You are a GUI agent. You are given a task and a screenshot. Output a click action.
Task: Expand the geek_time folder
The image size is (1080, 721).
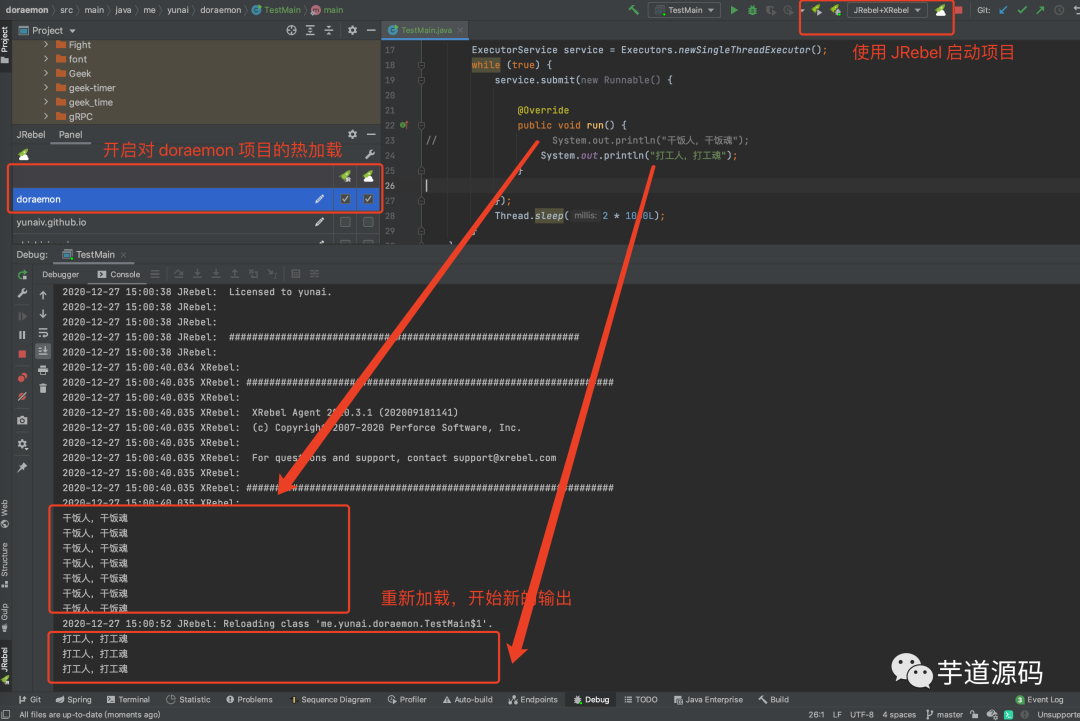(x=46, y=102)
